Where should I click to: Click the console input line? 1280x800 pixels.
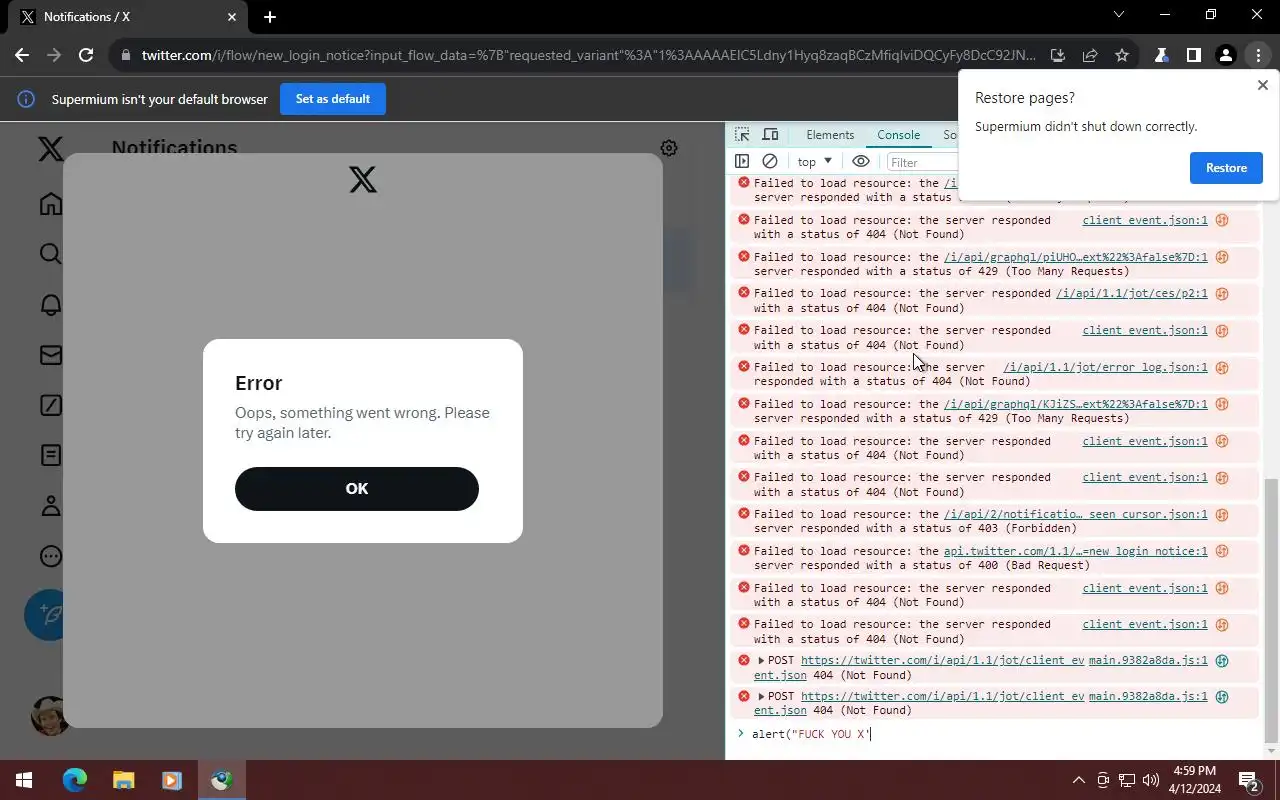pyautogui.click(x=1000, y=734)
